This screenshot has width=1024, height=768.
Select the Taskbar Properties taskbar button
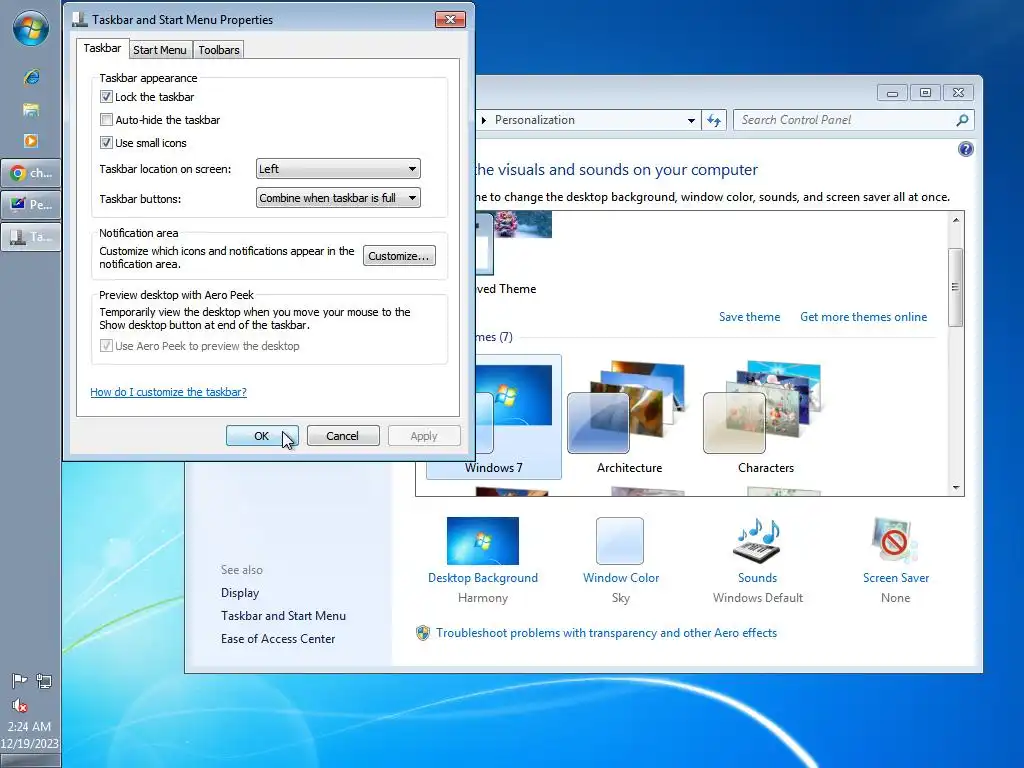click(x=31, y=236)
